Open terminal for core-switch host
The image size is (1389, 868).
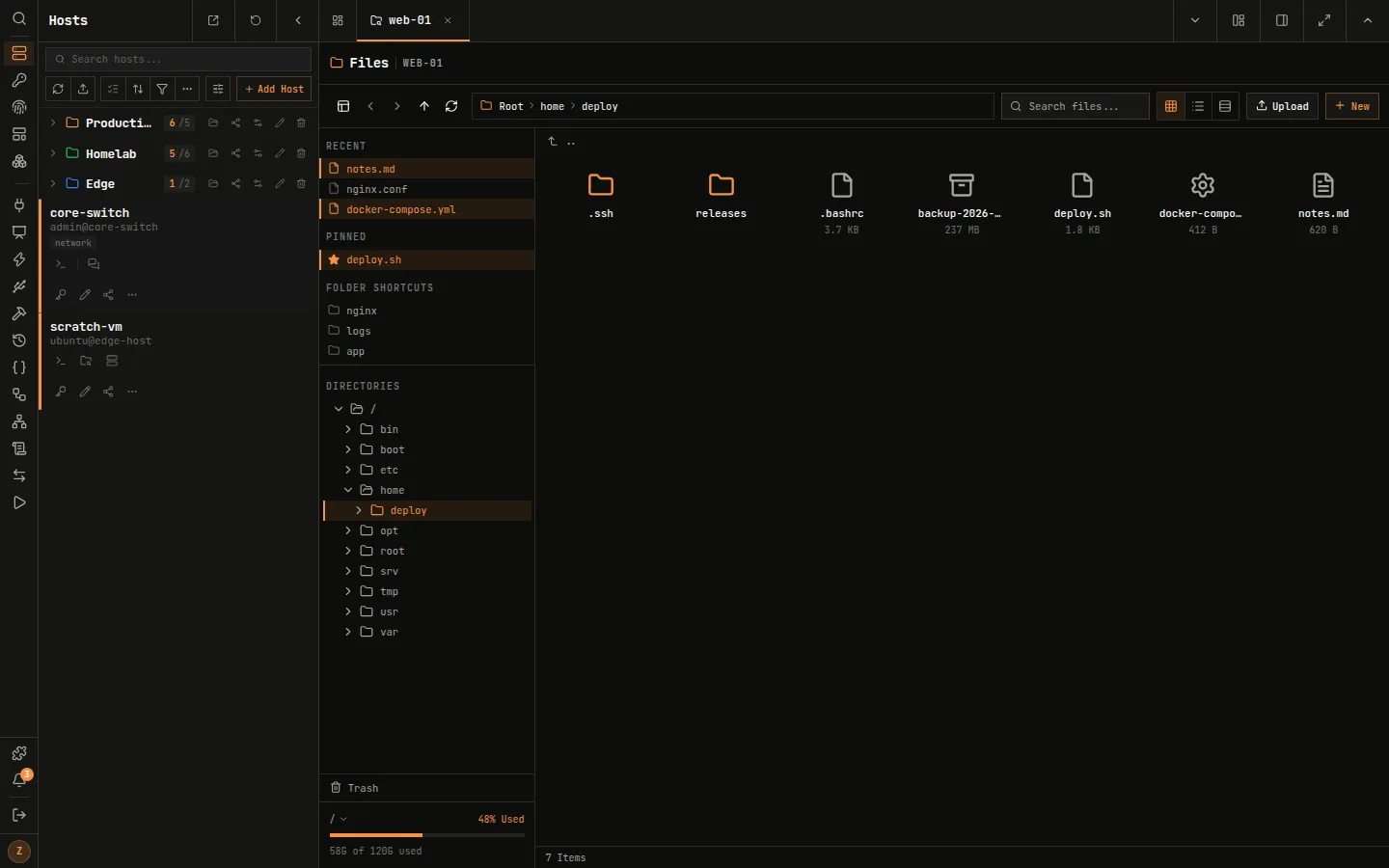61,264
